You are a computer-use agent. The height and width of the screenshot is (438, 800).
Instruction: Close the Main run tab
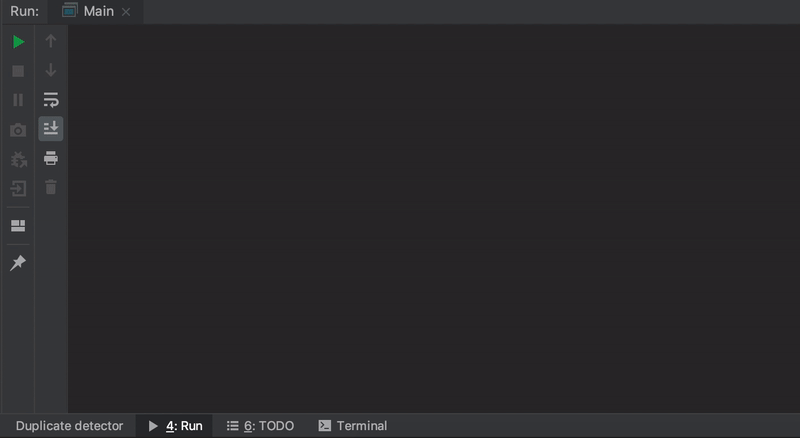point(126,12)
